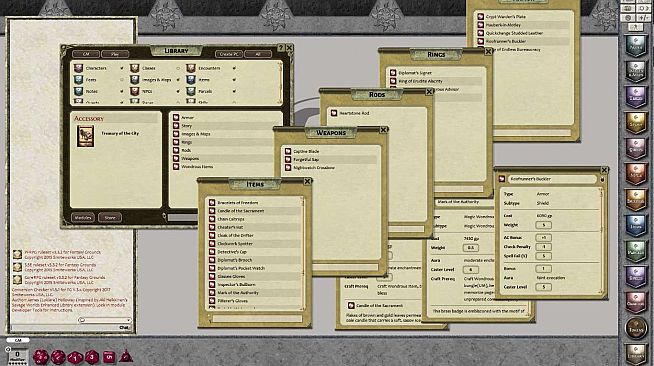654x366 pixels.
Task: Click the GM button in Library
Action: coord(86,54)
